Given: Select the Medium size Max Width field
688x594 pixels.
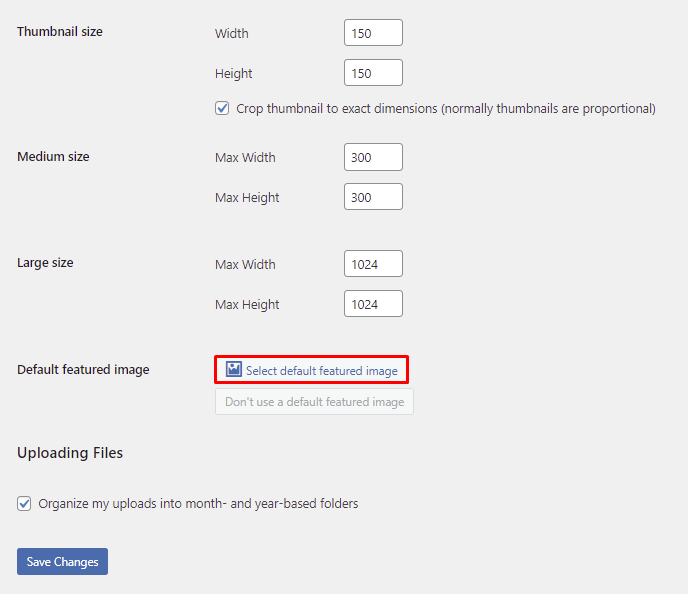Looking at the screenshot, I should coord(373,157).
